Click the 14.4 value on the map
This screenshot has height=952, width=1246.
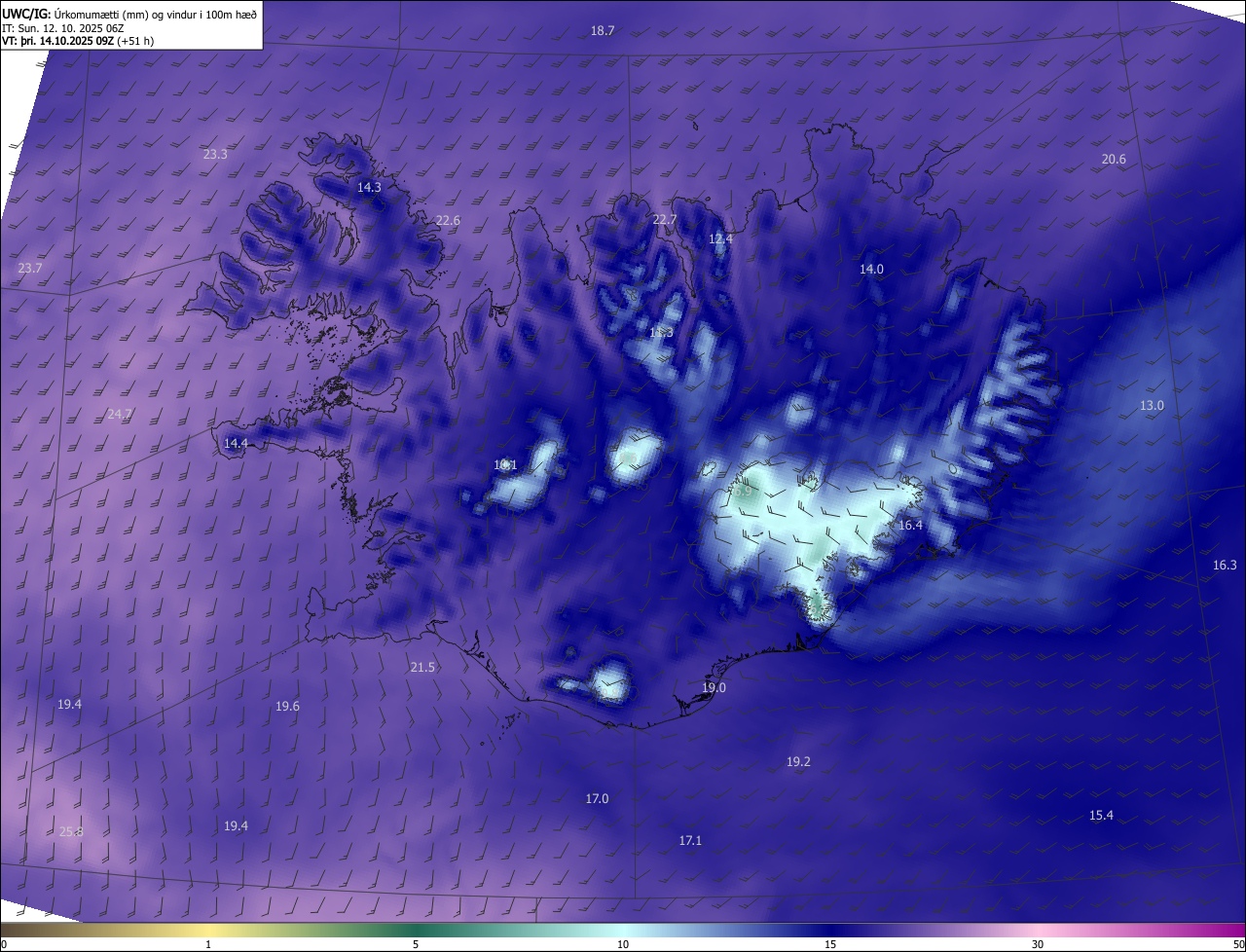tap(236, 443)
